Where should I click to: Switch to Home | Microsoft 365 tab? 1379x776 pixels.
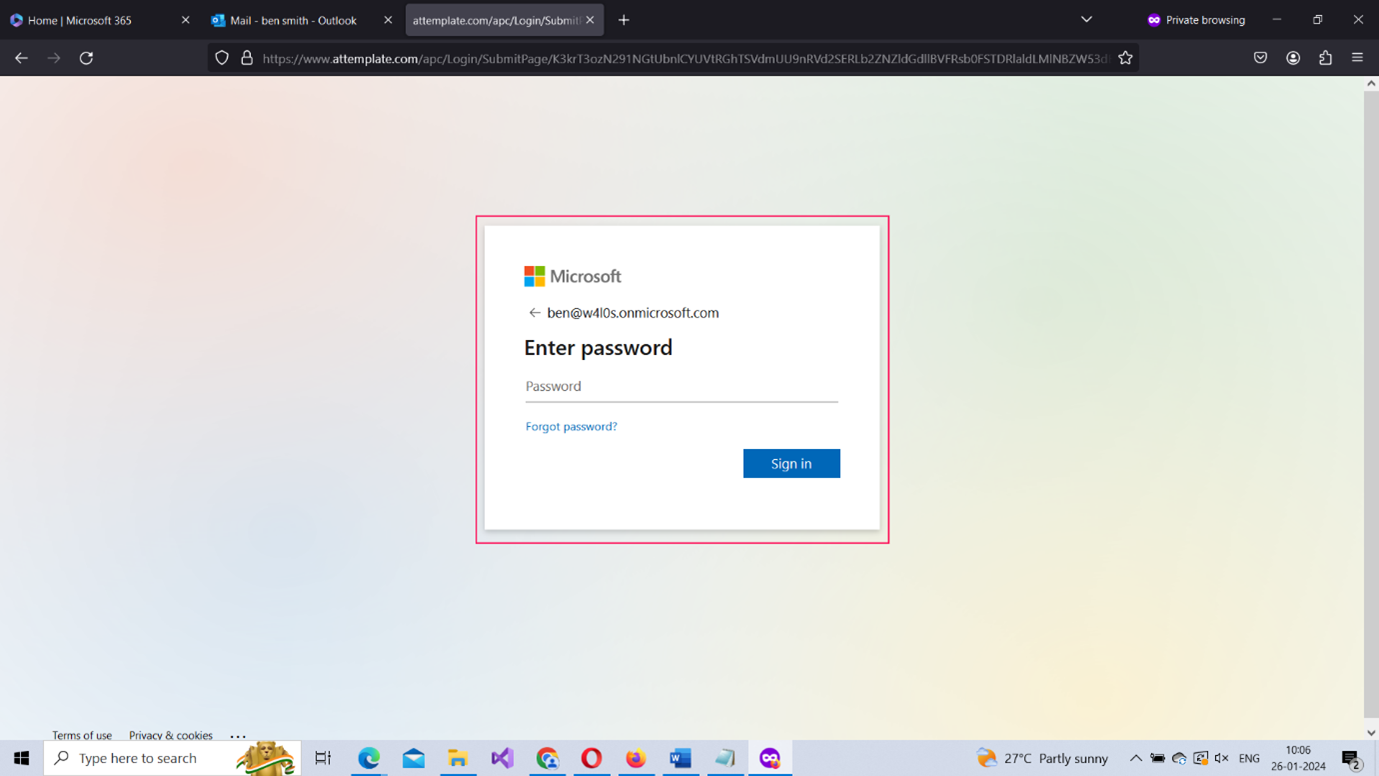click(90, 20)
